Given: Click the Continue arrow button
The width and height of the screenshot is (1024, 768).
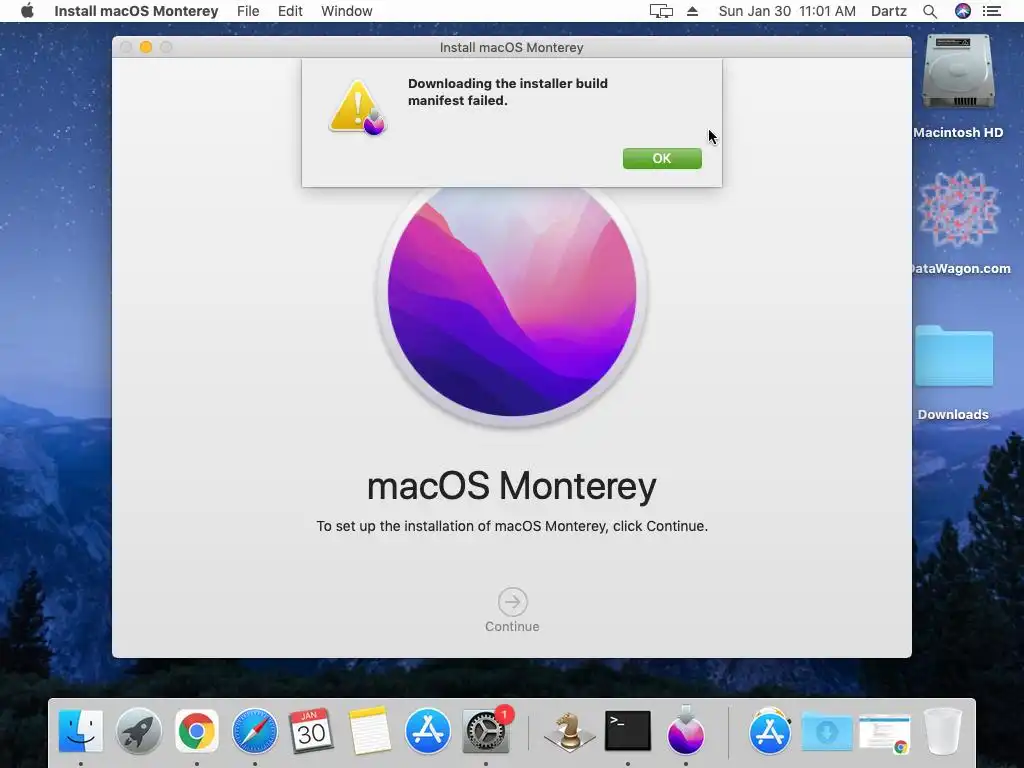Looking at the screenshot, I should (512, 602).
